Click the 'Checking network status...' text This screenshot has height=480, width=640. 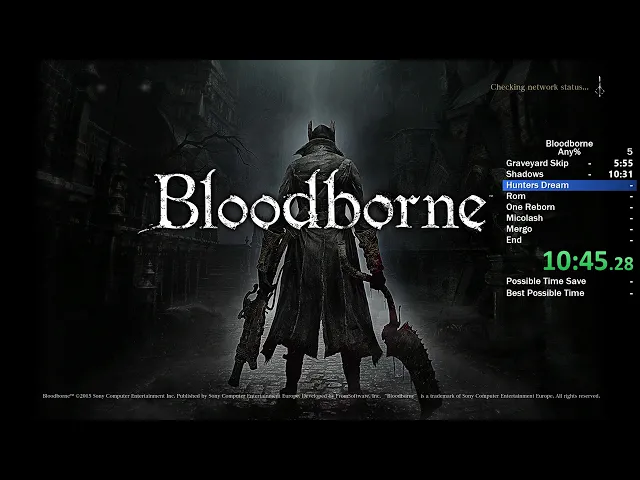click(539, 87)
